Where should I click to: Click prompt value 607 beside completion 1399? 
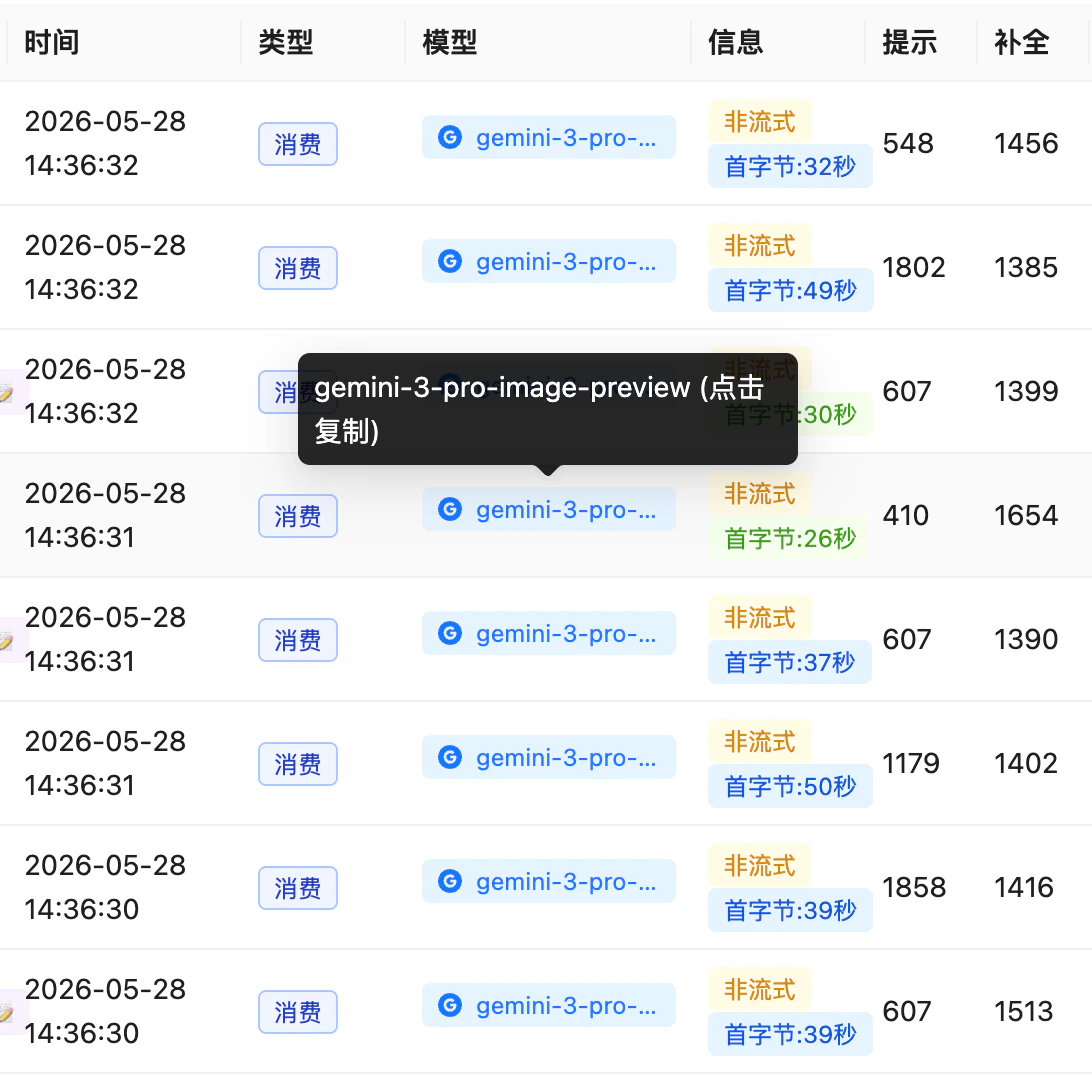pyautogui.click(x=907, y=391)
